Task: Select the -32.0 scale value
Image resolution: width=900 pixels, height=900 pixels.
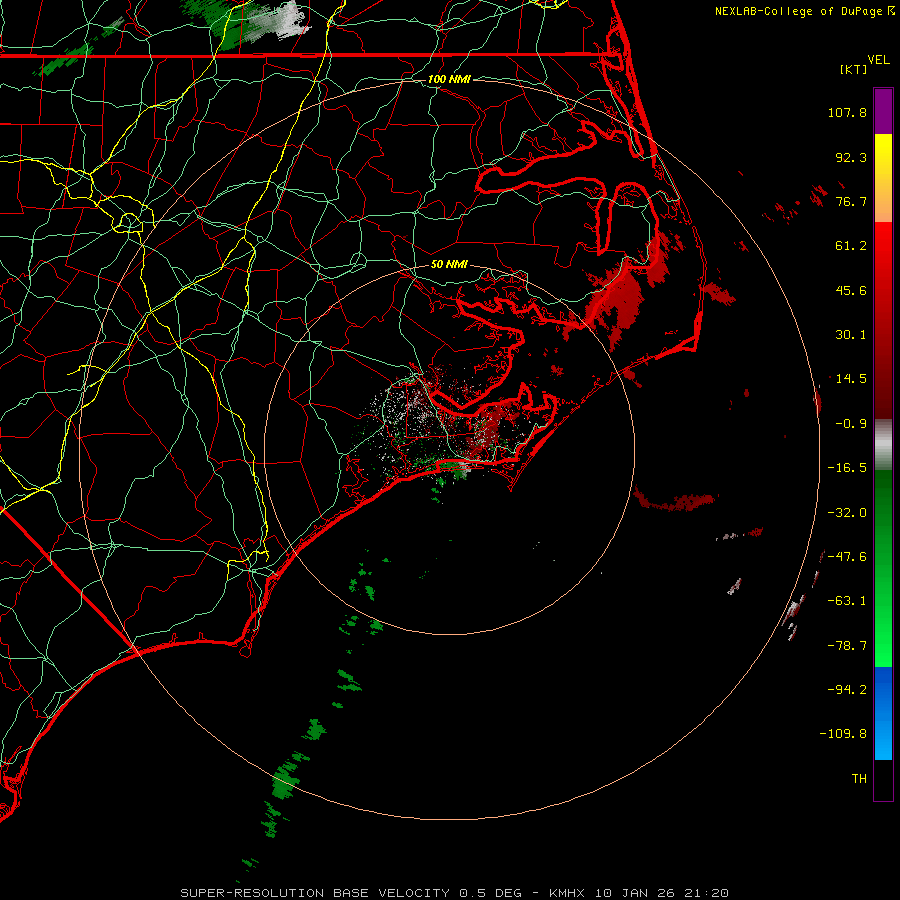Action: click(847, 513)
